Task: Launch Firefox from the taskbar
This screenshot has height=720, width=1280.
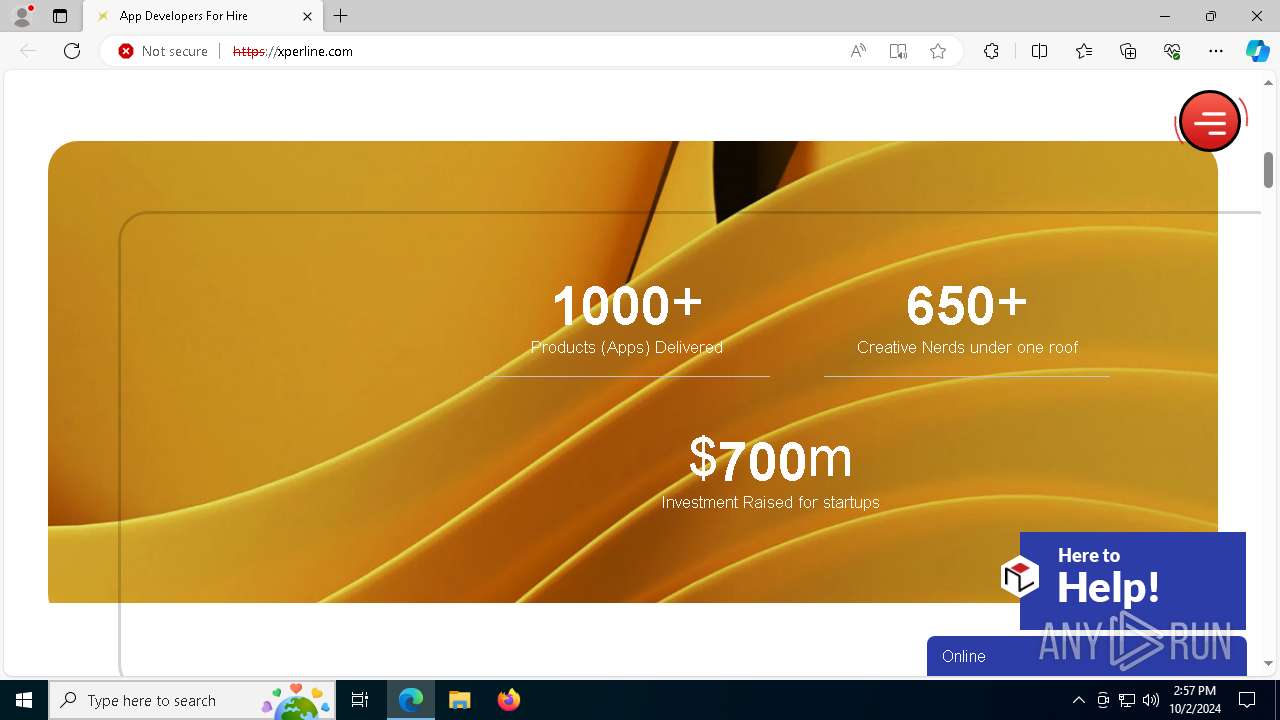Action: click(x=509, y=700)
